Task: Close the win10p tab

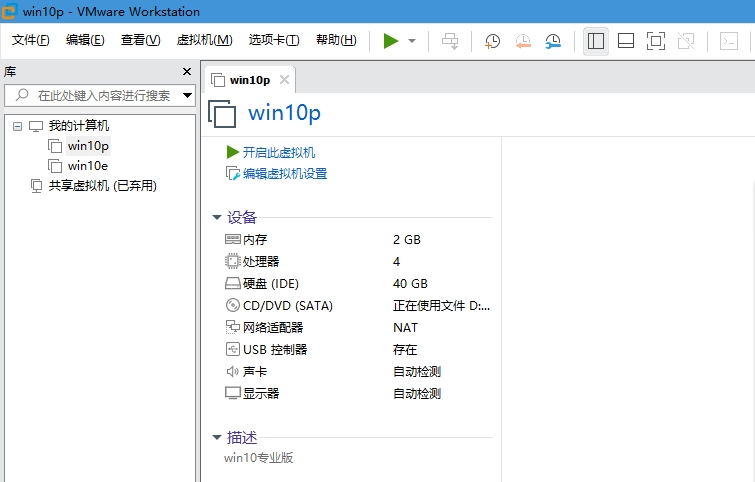Action: pyautogui.click(x=285, y=79)
